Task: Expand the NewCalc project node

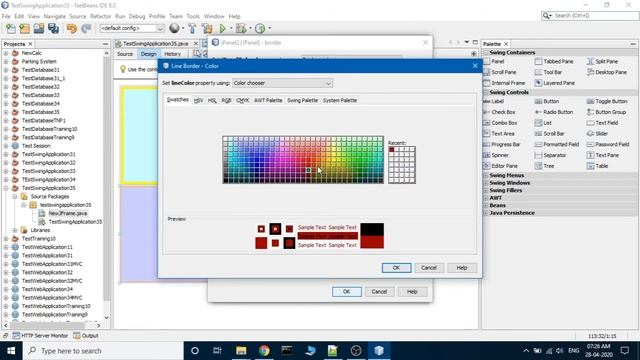Action: coord(6,53)
